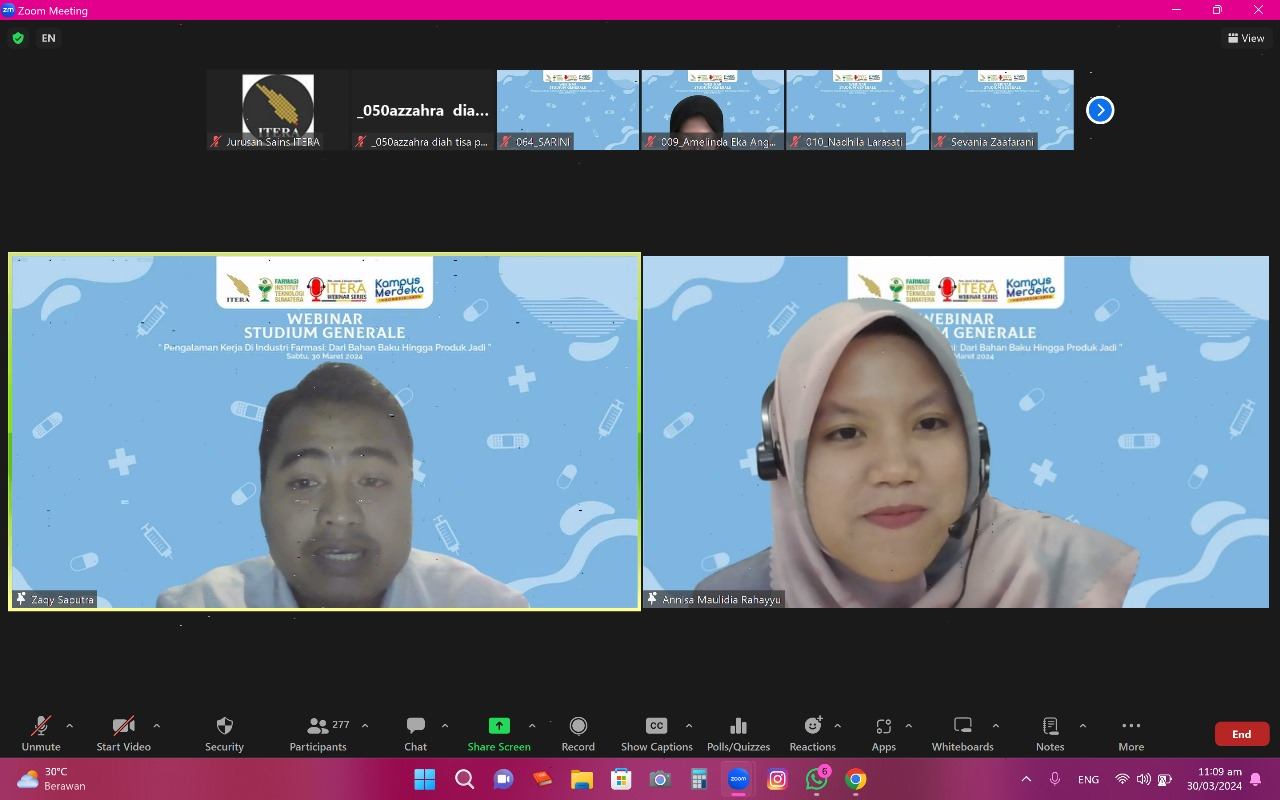Open the Chat panel
The height and width of the screenshot is (800, 1280).
click(x=415, y=733)
